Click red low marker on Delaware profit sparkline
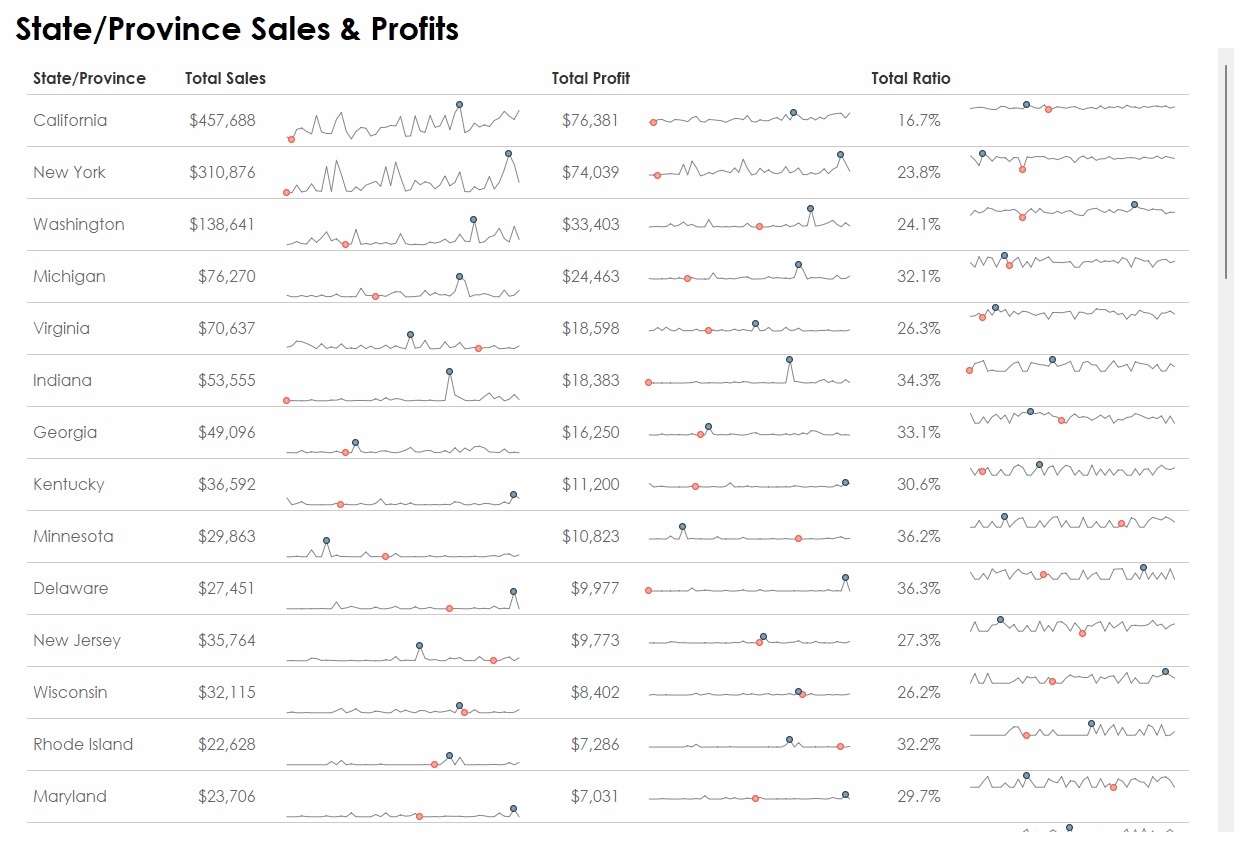 coord(648,590)
